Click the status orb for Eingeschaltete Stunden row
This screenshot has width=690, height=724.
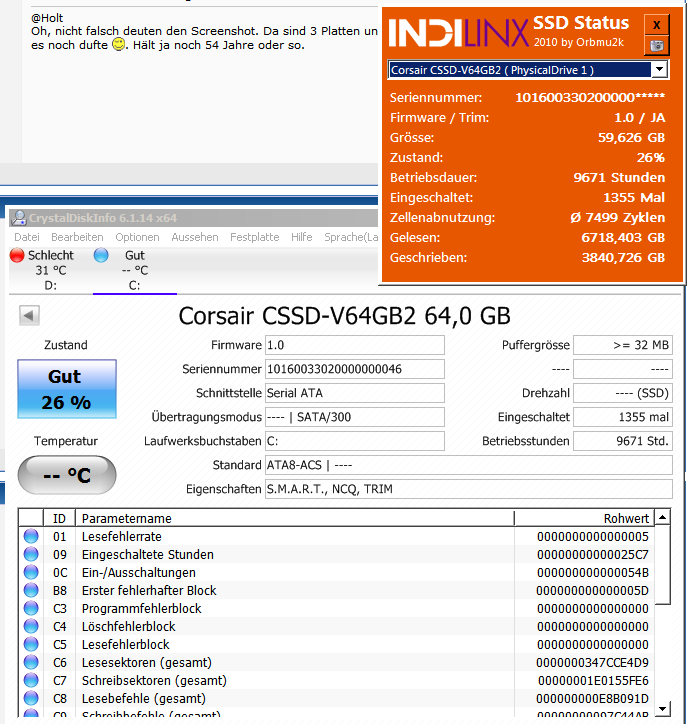click(x=31, y=554)
